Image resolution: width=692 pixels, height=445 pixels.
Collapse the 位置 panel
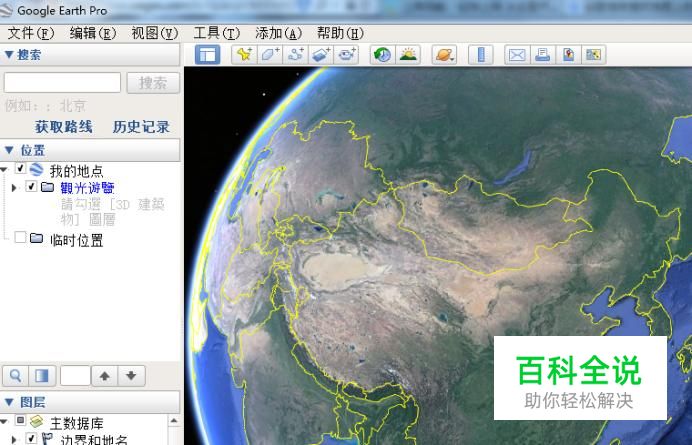point(9,150)
